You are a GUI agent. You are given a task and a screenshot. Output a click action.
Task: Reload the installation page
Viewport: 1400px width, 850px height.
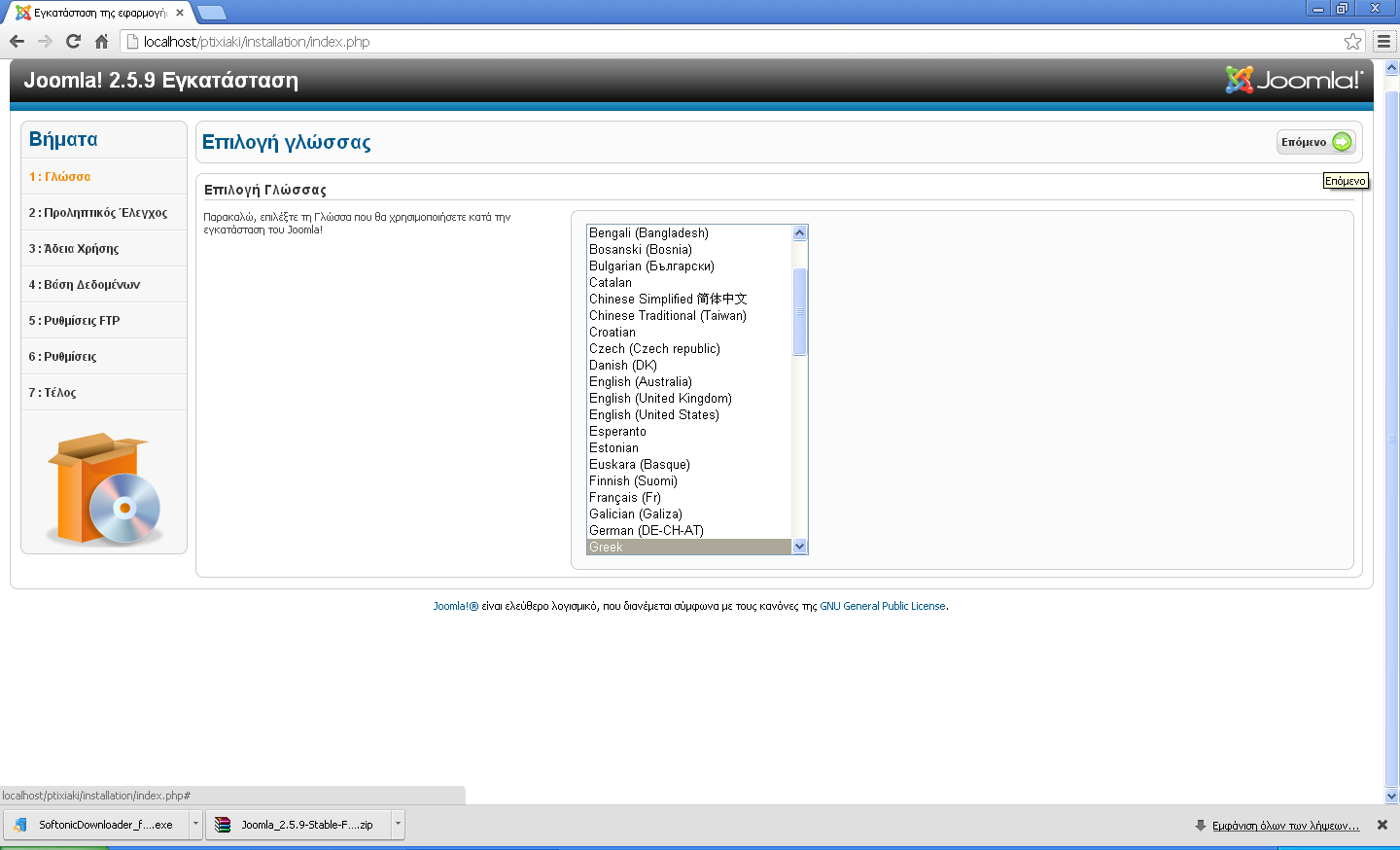point(73,41)
